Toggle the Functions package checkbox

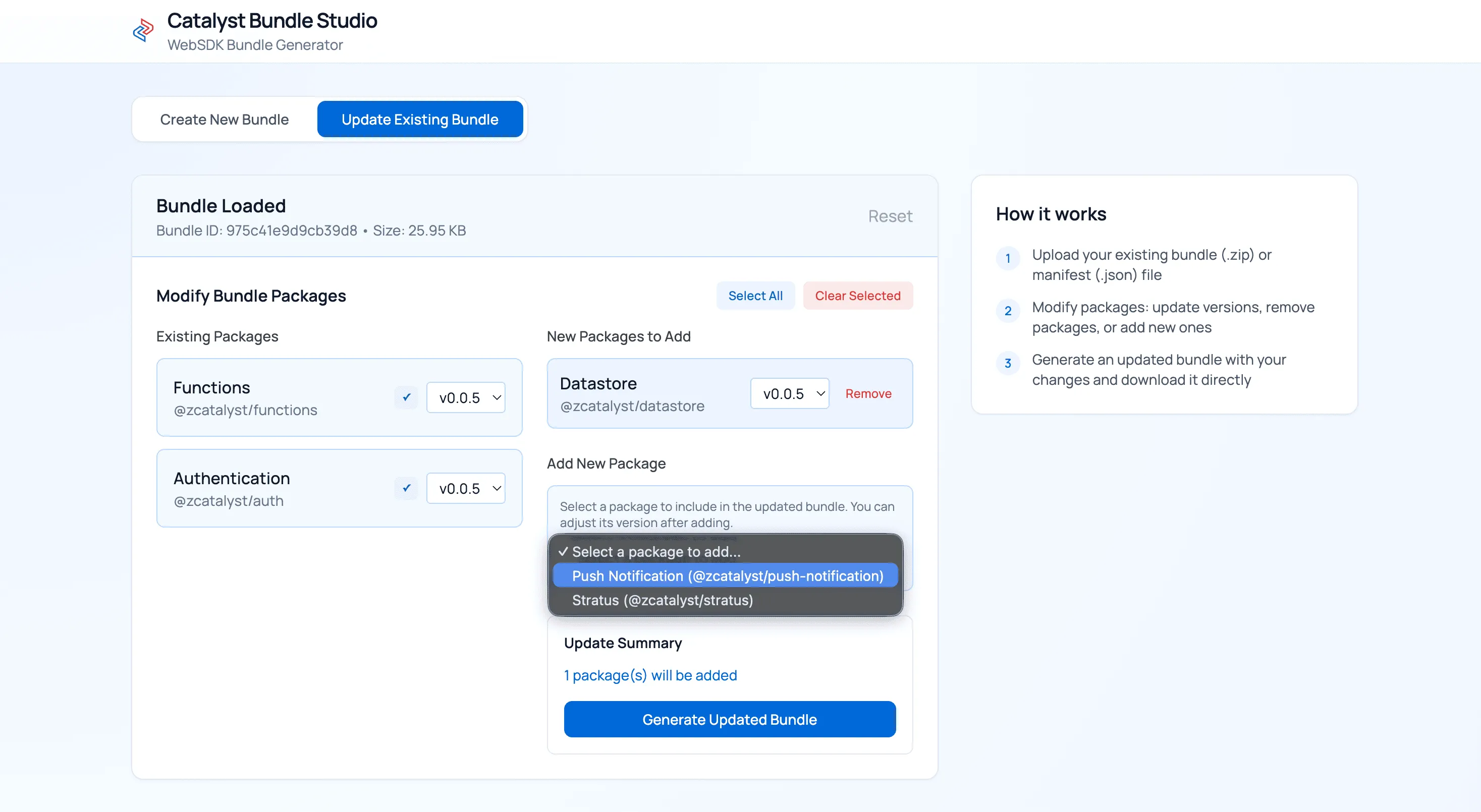coord(407,397)
